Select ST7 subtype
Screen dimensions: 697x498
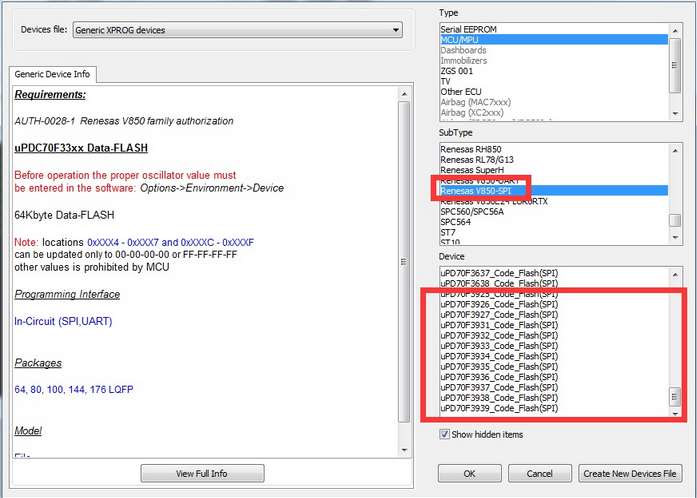click(x=553, y=233)
